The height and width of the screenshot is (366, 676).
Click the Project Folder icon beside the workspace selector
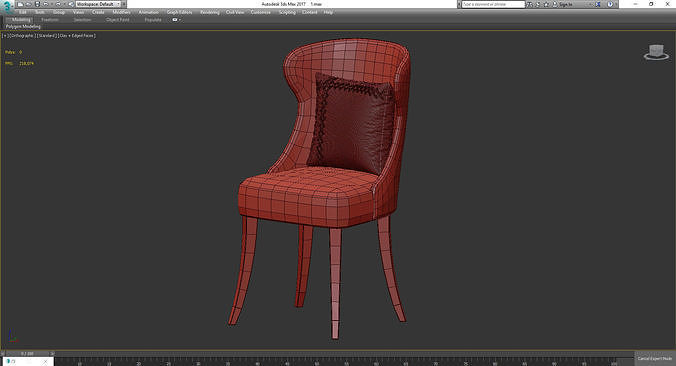coord(71,4)
